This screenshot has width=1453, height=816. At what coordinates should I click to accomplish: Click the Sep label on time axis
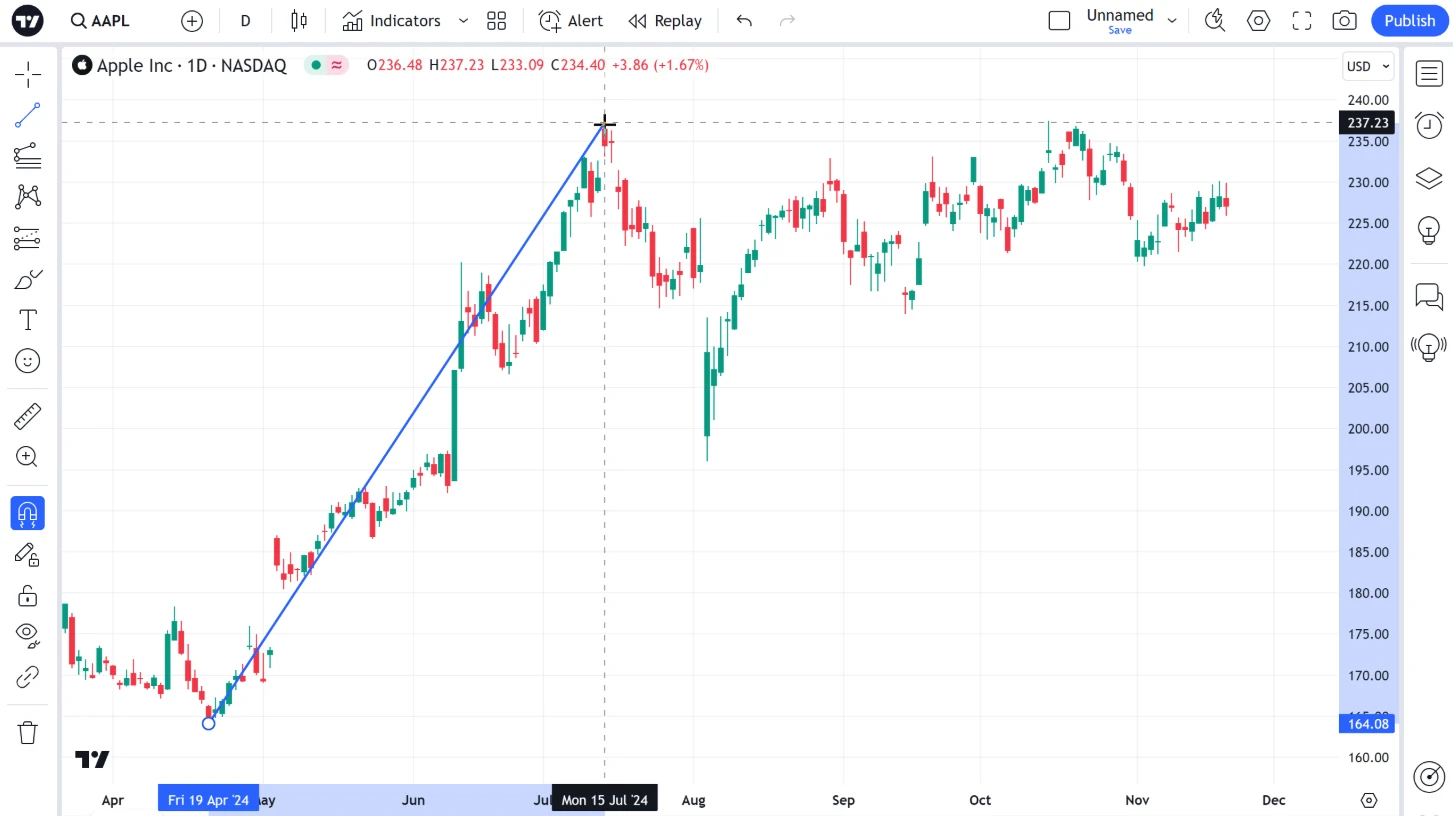pyautogui.click(x=843, y=800)
